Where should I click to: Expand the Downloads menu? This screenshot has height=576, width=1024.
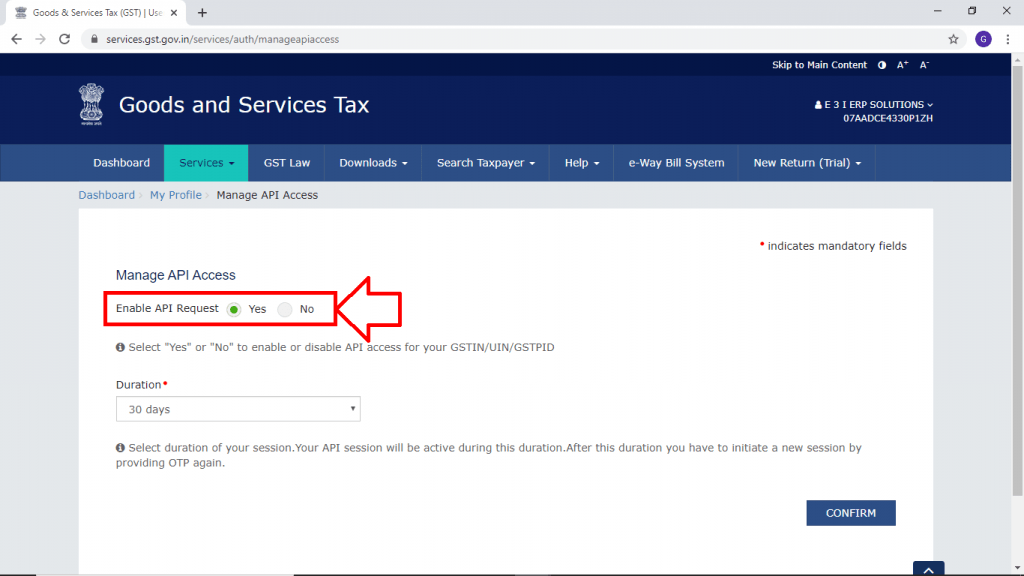(373, 163)
